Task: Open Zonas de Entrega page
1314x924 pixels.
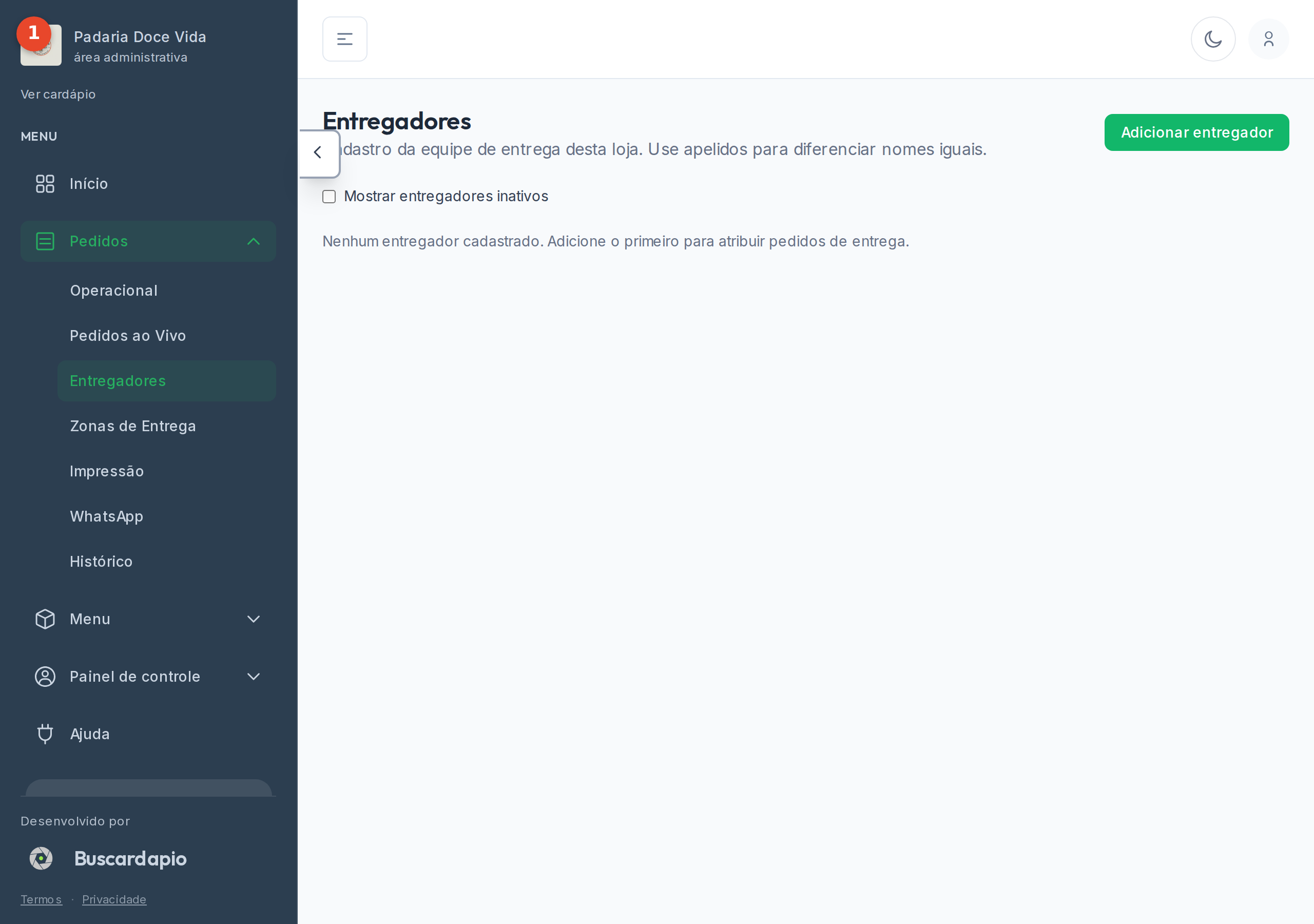Action: 166,426
